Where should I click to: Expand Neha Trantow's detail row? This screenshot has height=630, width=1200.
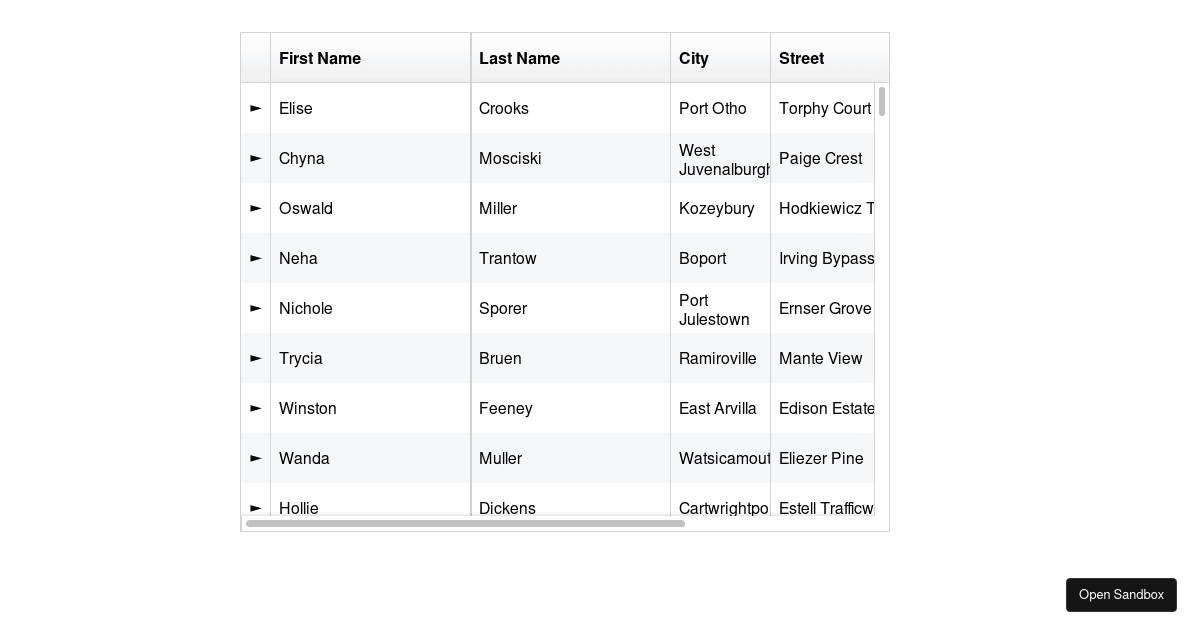pos(255,258)
